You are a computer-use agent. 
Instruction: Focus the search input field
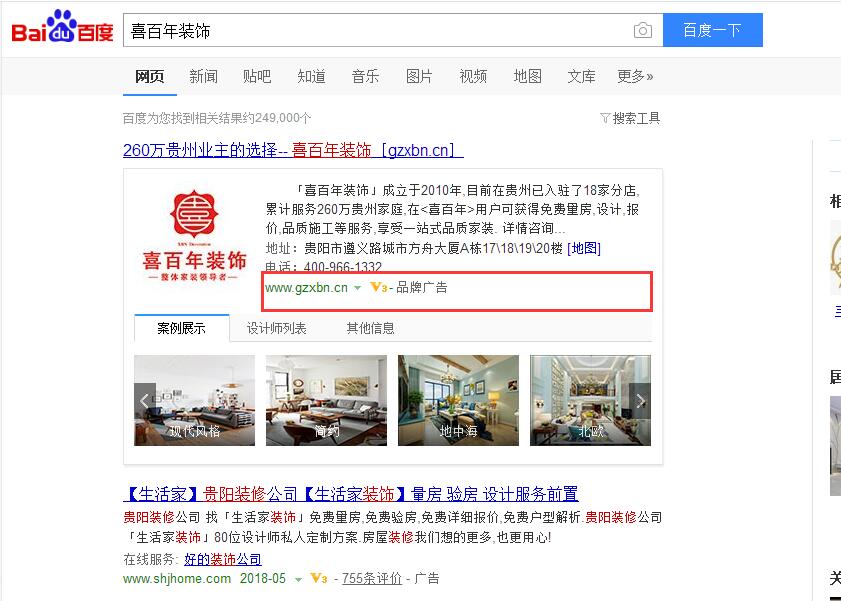(x=375, y=31)
